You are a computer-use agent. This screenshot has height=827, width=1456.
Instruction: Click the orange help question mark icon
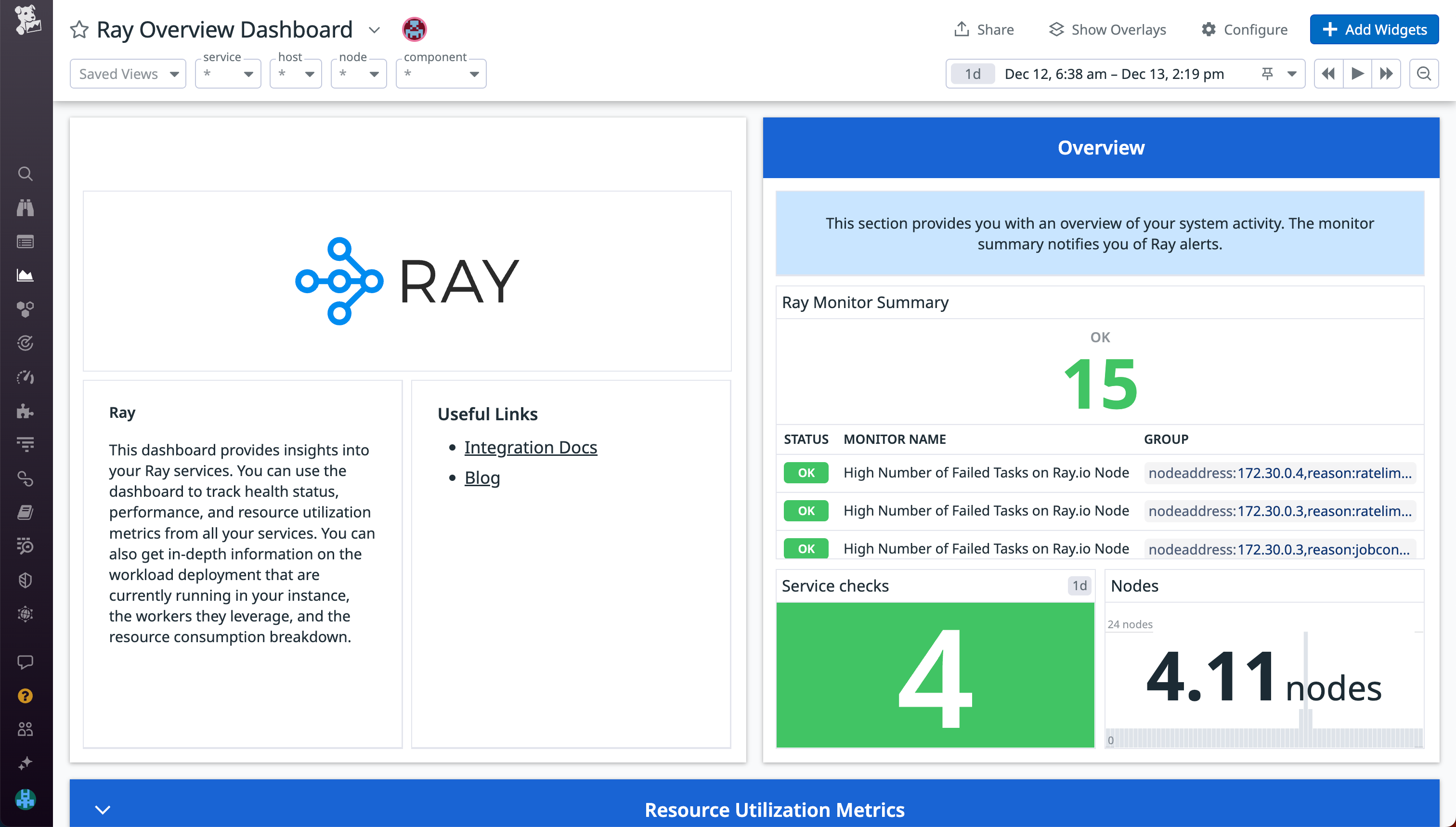point(25,695)
